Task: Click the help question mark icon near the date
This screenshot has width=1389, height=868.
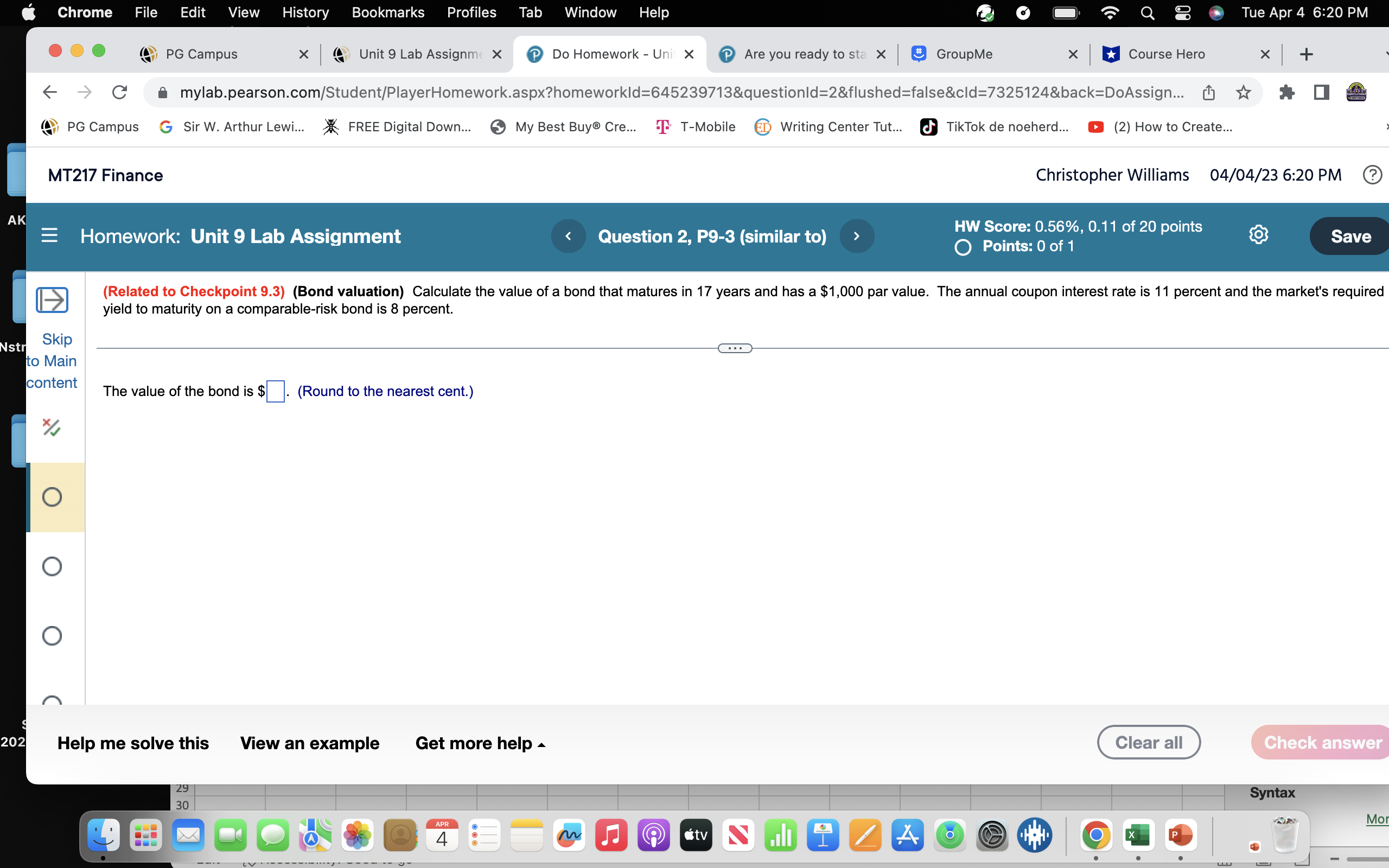Action: (1372, 175)
